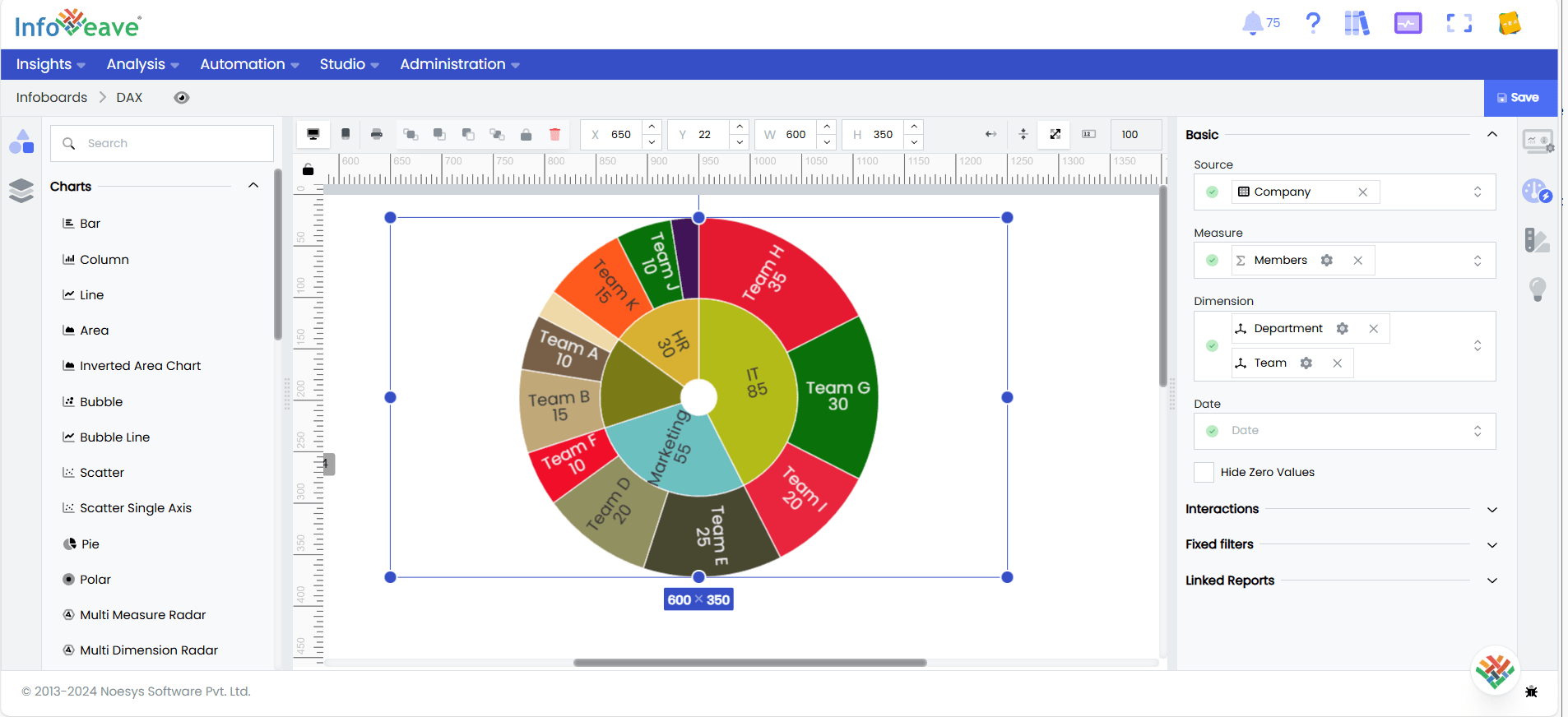The height and width of the screenshot is (717, 1568).
Task: Open the Insights menu
Action: (x=50, y=64)
